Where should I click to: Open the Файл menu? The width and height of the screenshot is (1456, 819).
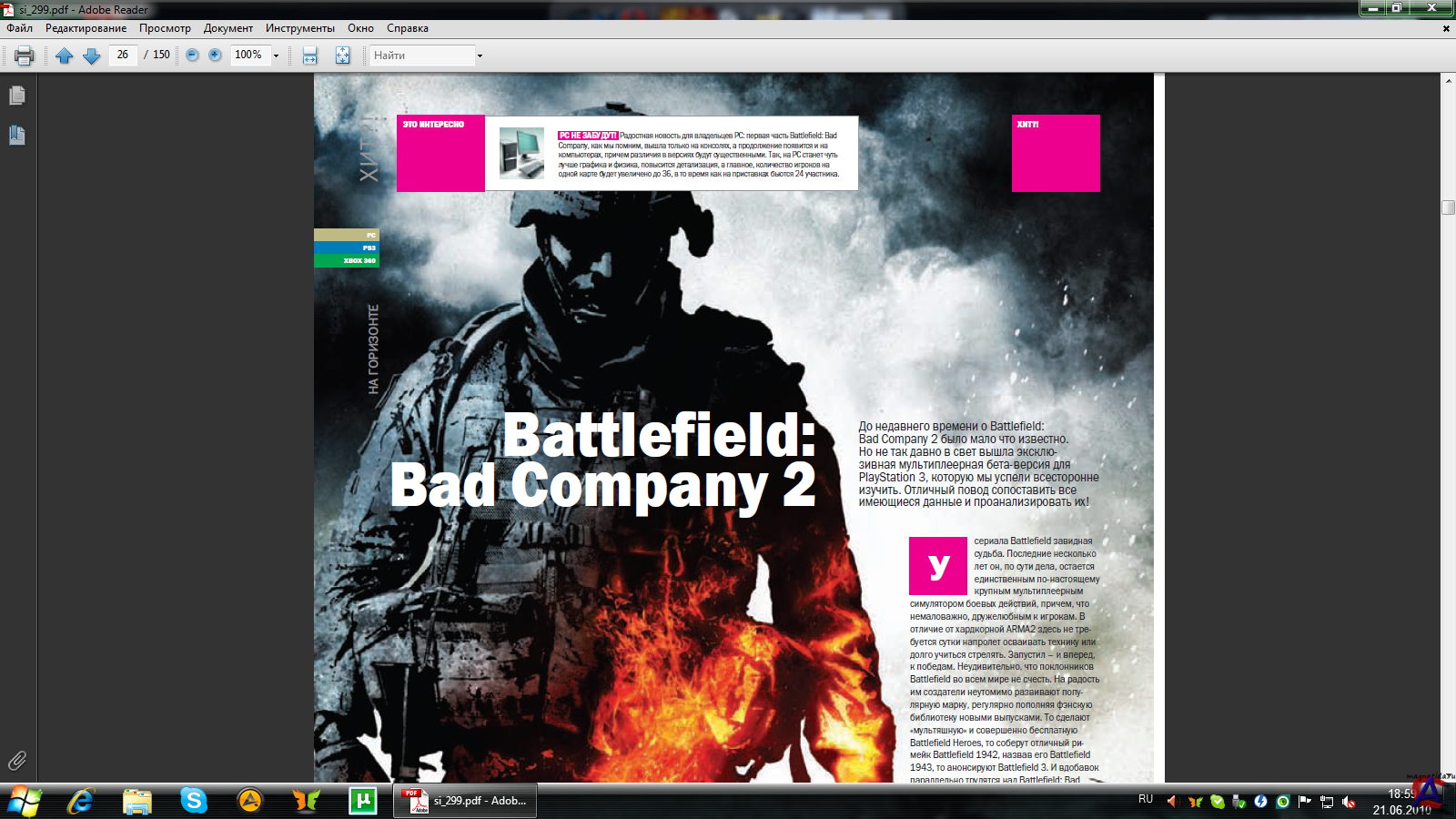[x=20, y=28]
